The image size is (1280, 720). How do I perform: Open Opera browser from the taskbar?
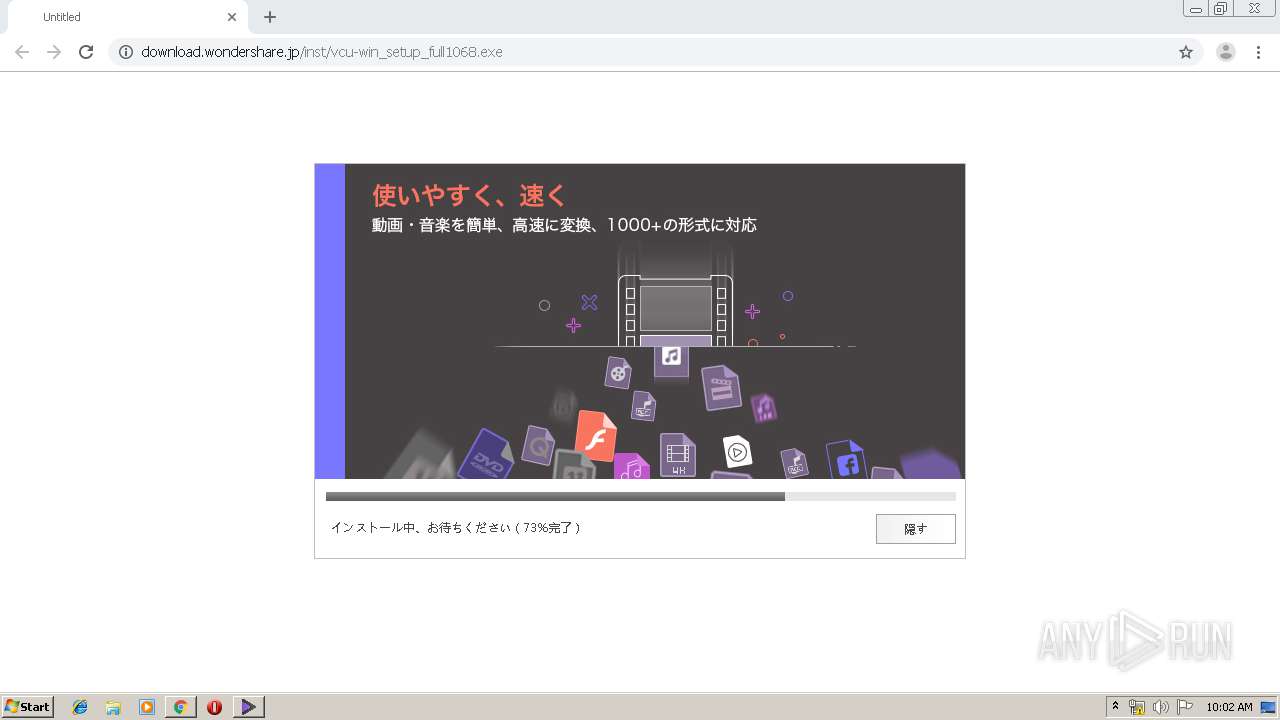point(214,707)
